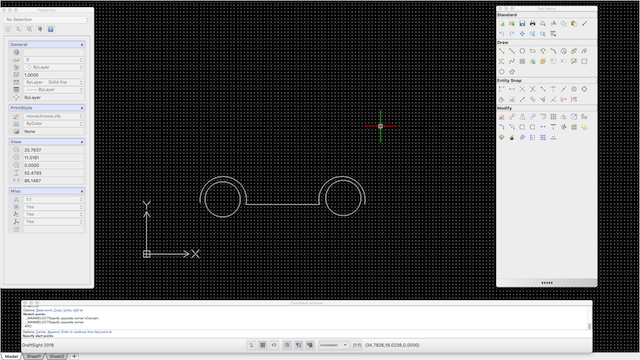Viewport: 640px width, 360px height.
Task: Open the layer dropdown showing 0
Action: pos(54,60)
